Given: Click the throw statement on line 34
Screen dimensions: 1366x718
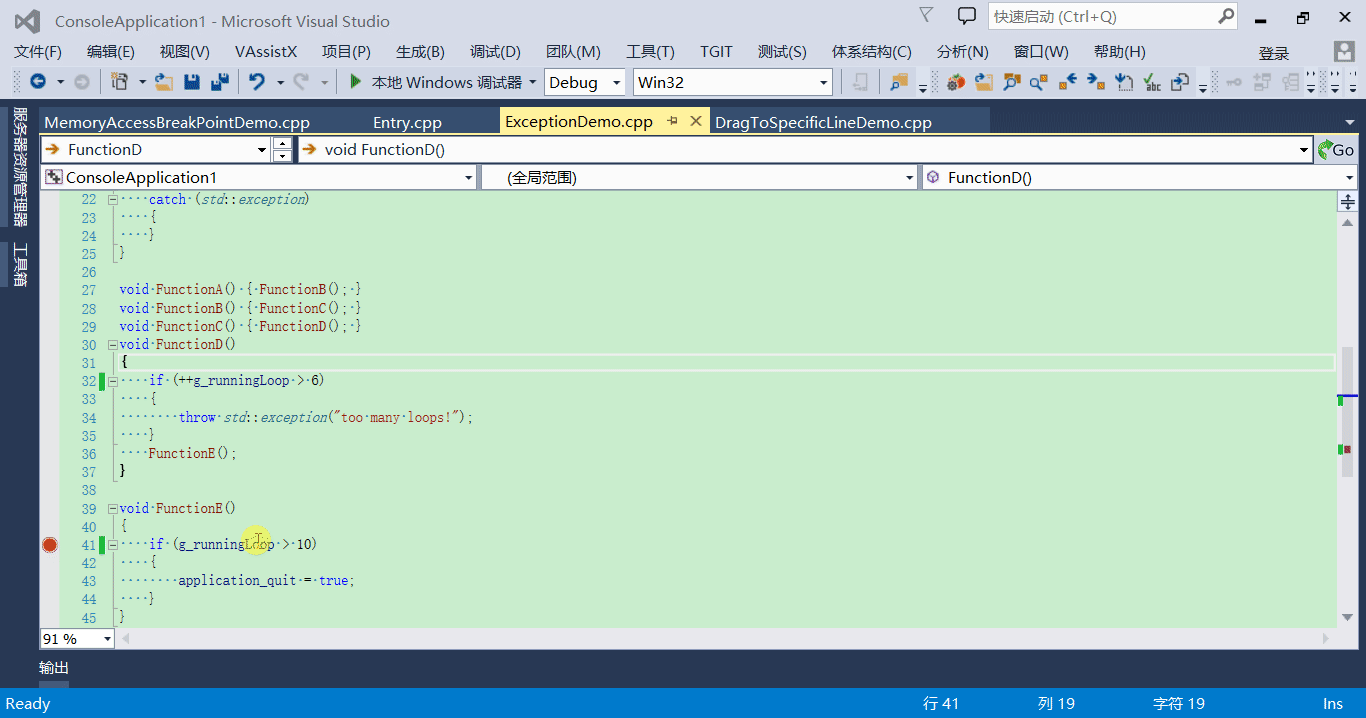Looking at the screenshot, I should pyautogui.click(x=325, y=417).
